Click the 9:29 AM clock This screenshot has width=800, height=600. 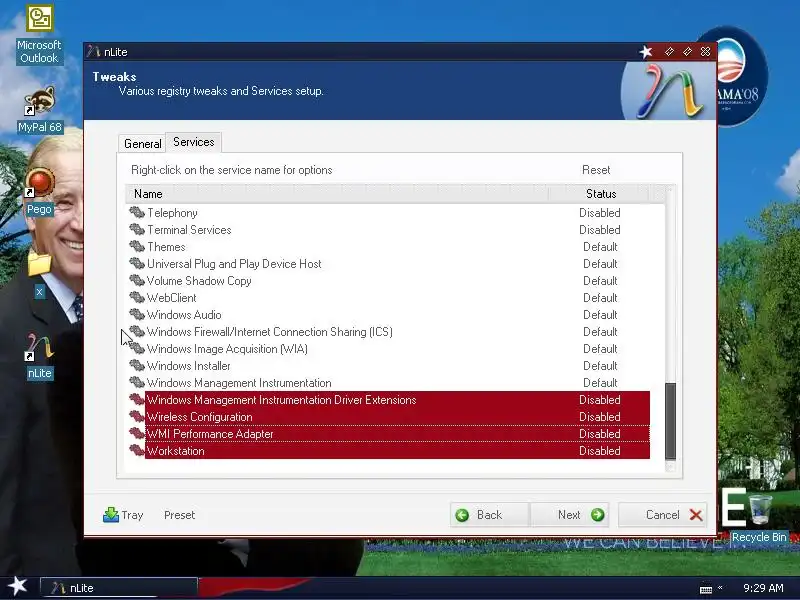(763, 588)
